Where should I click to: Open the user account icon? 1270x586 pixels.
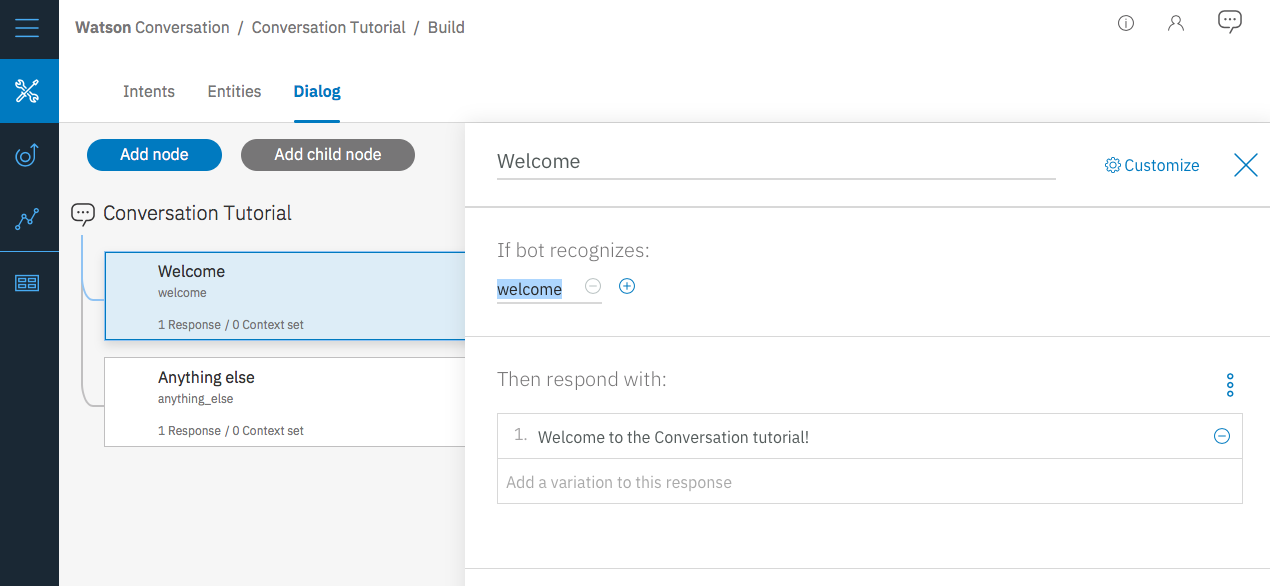[x=1176, y=23]
